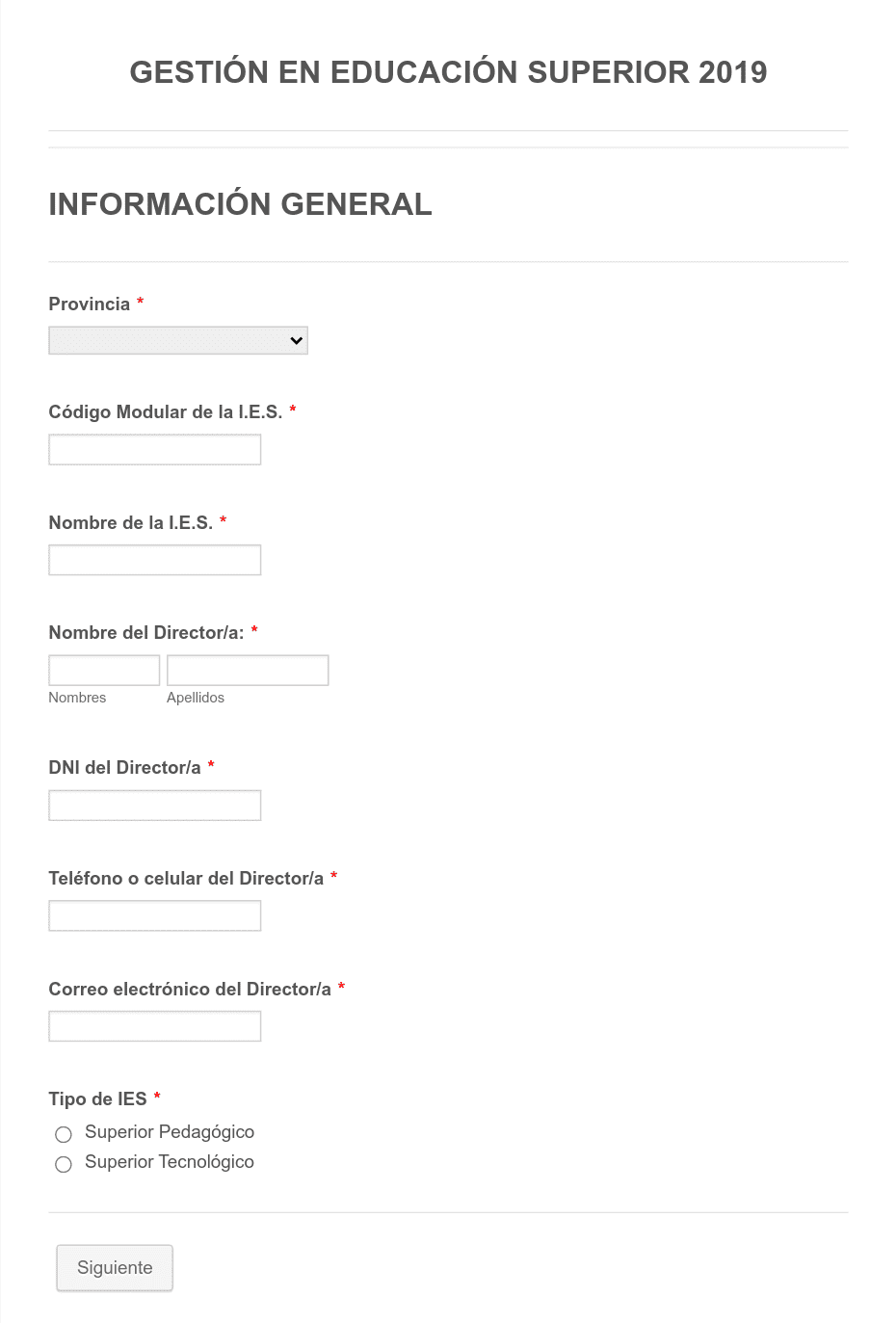Viewport: 896px width, 1323px height.
Task: Click the Superior Pedagógico label text
Action: 170,1132
